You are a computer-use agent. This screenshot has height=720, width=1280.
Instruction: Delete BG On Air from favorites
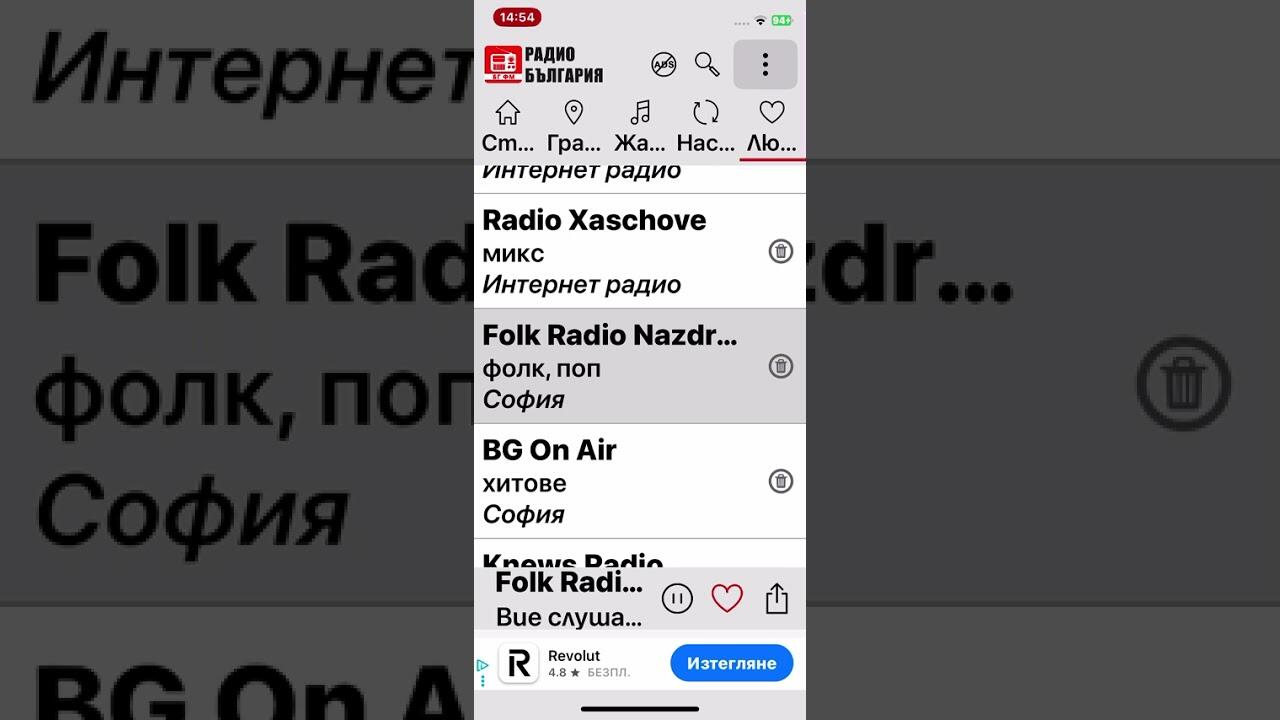(x=780, y=481)
